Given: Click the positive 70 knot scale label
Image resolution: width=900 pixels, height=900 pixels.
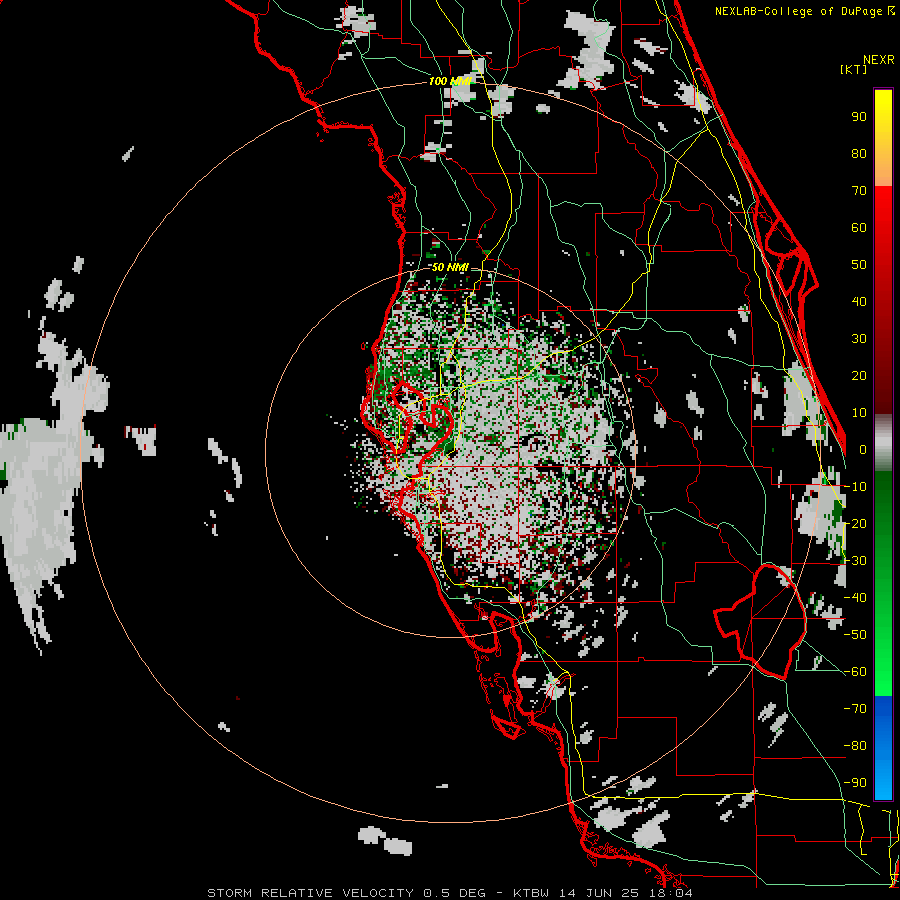Looking at the screenshot, I should coord(859,191).
